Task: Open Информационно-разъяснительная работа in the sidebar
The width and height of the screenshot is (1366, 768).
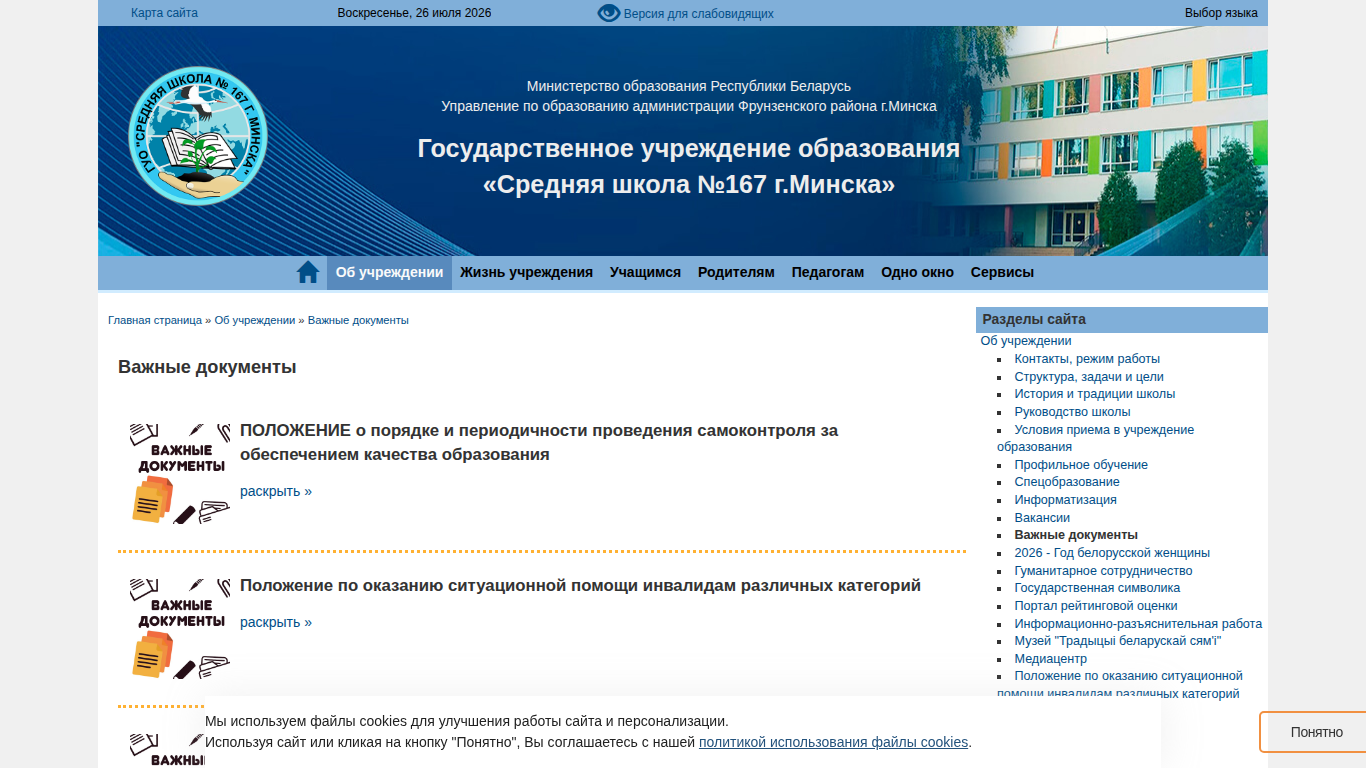Action: (1138, 624)
